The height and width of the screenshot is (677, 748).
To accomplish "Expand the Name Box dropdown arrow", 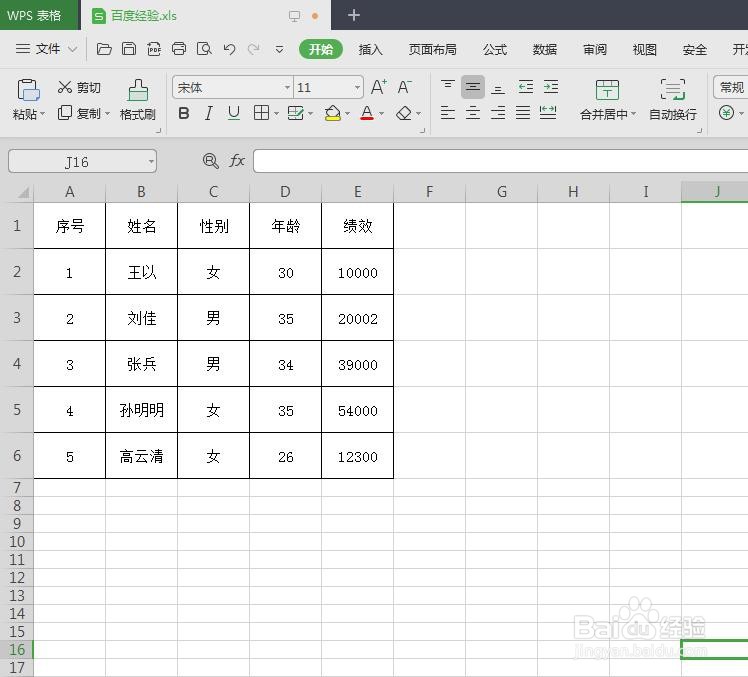I will [151, 162].
